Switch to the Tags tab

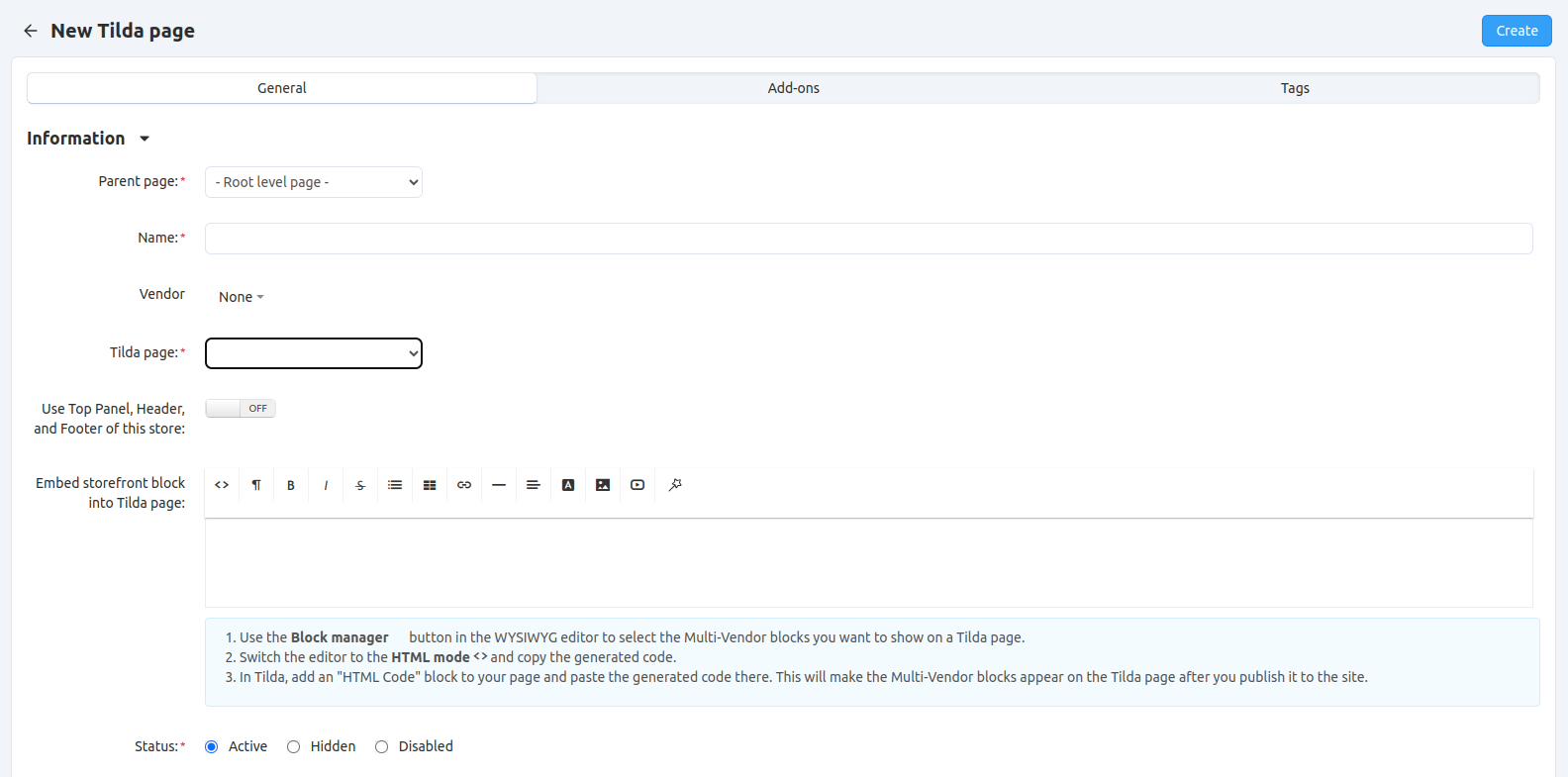pos(1295,88)
